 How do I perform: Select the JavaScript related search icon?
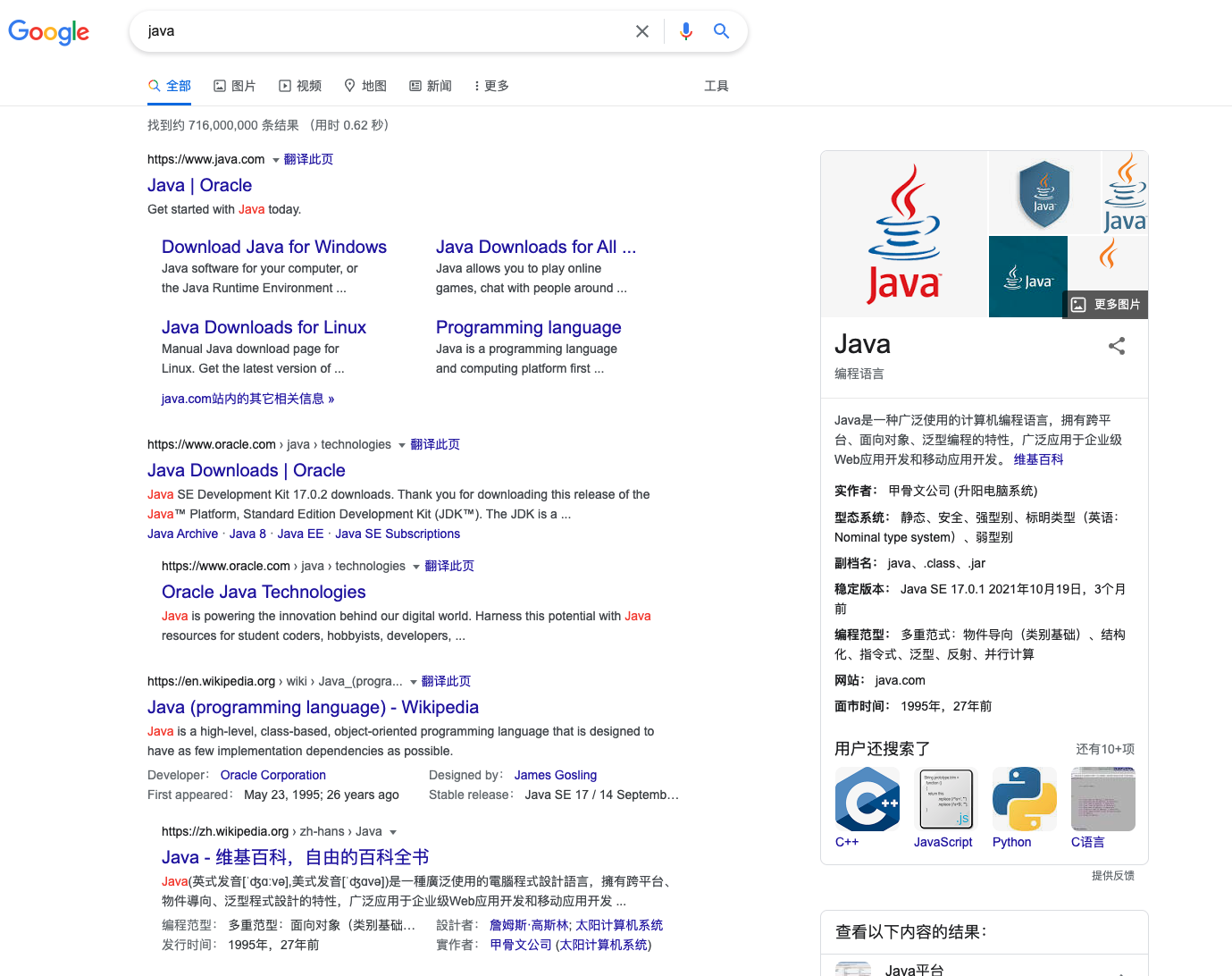946,799
